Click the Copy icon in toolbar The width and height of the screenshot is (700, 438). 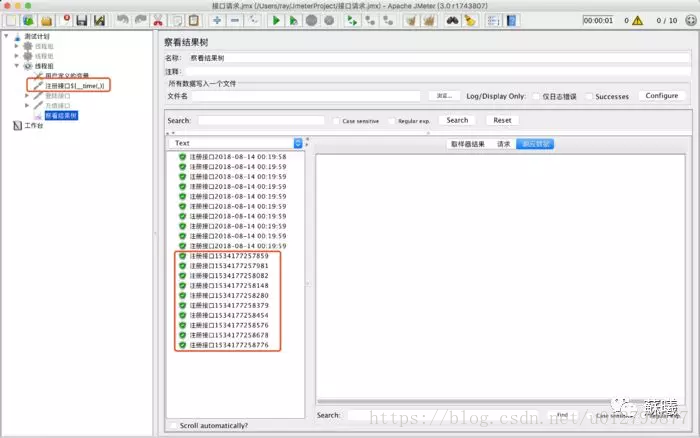click(177, 21)
